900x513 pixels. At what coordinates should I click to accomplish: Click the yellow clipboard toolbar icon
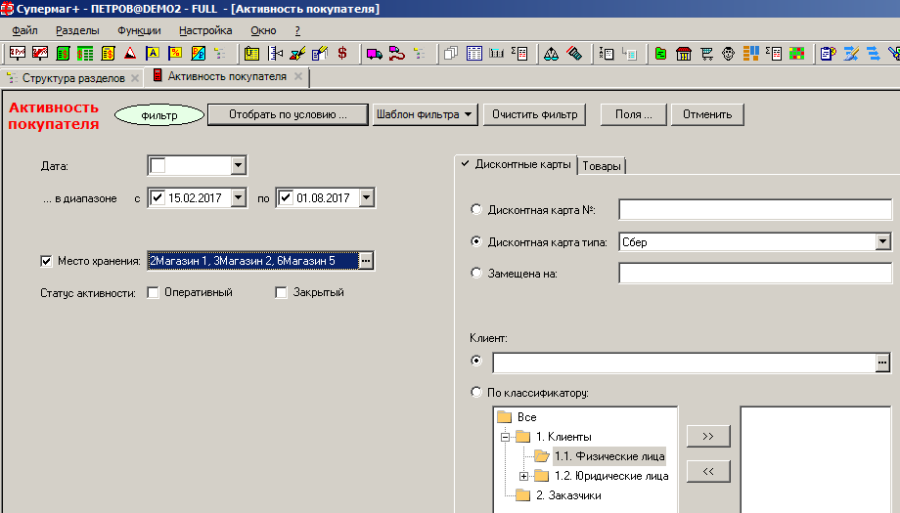coord(251,53)
